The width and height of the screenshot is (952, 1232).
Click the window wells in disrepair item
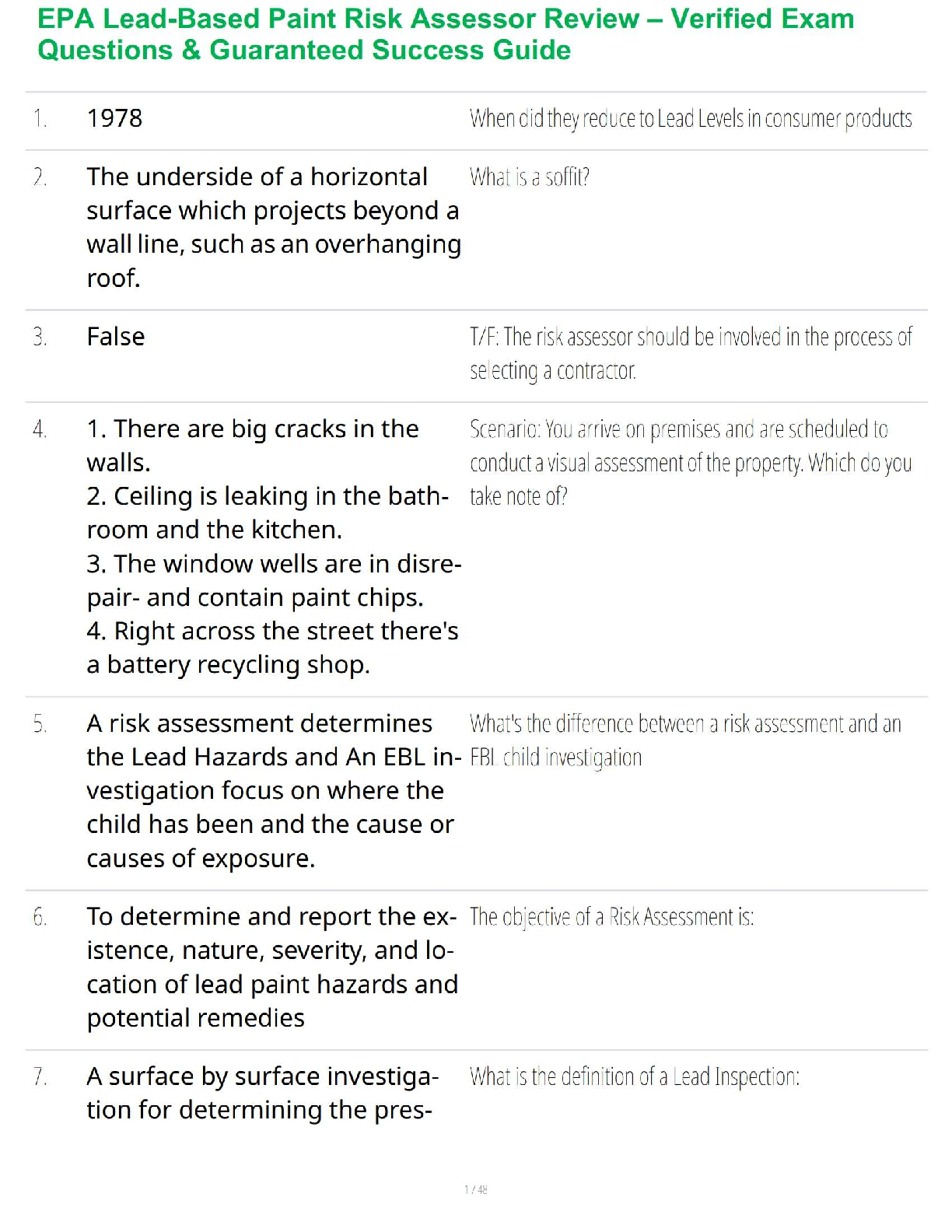(273, 580)
